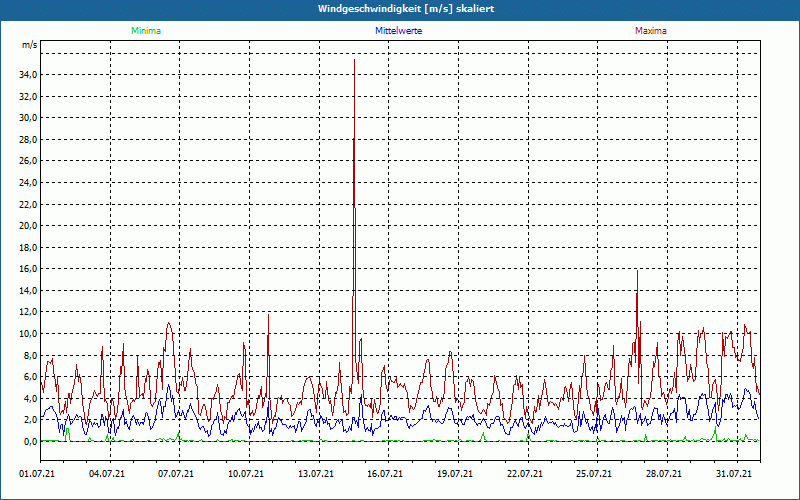Click the Minima legend label
800x500 pixels.
(x=146, y=31)
